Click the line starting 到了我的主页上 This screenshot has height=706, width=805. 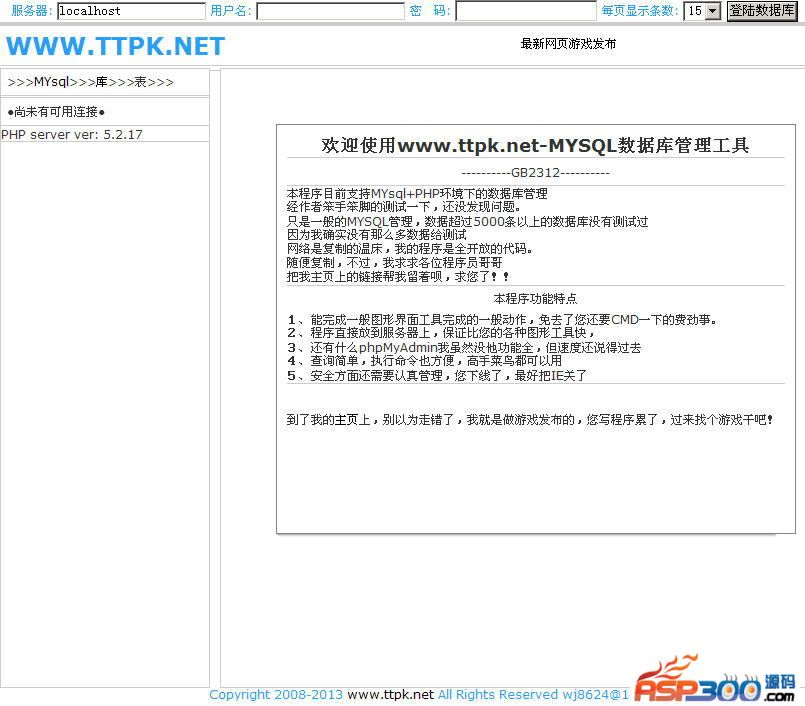(529, 419)
